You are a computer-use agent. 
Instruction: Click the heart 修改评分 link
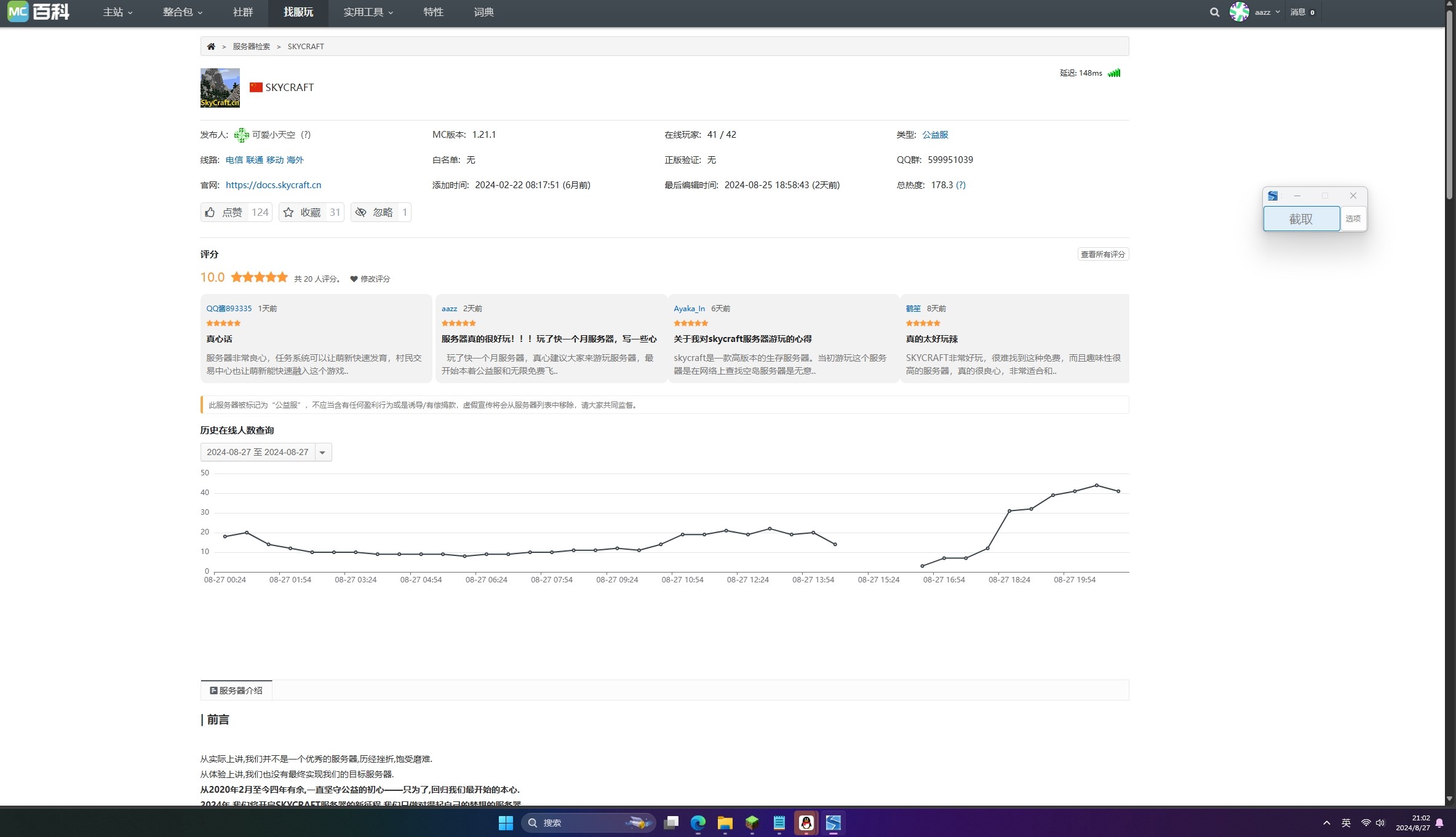coord(370,279)
